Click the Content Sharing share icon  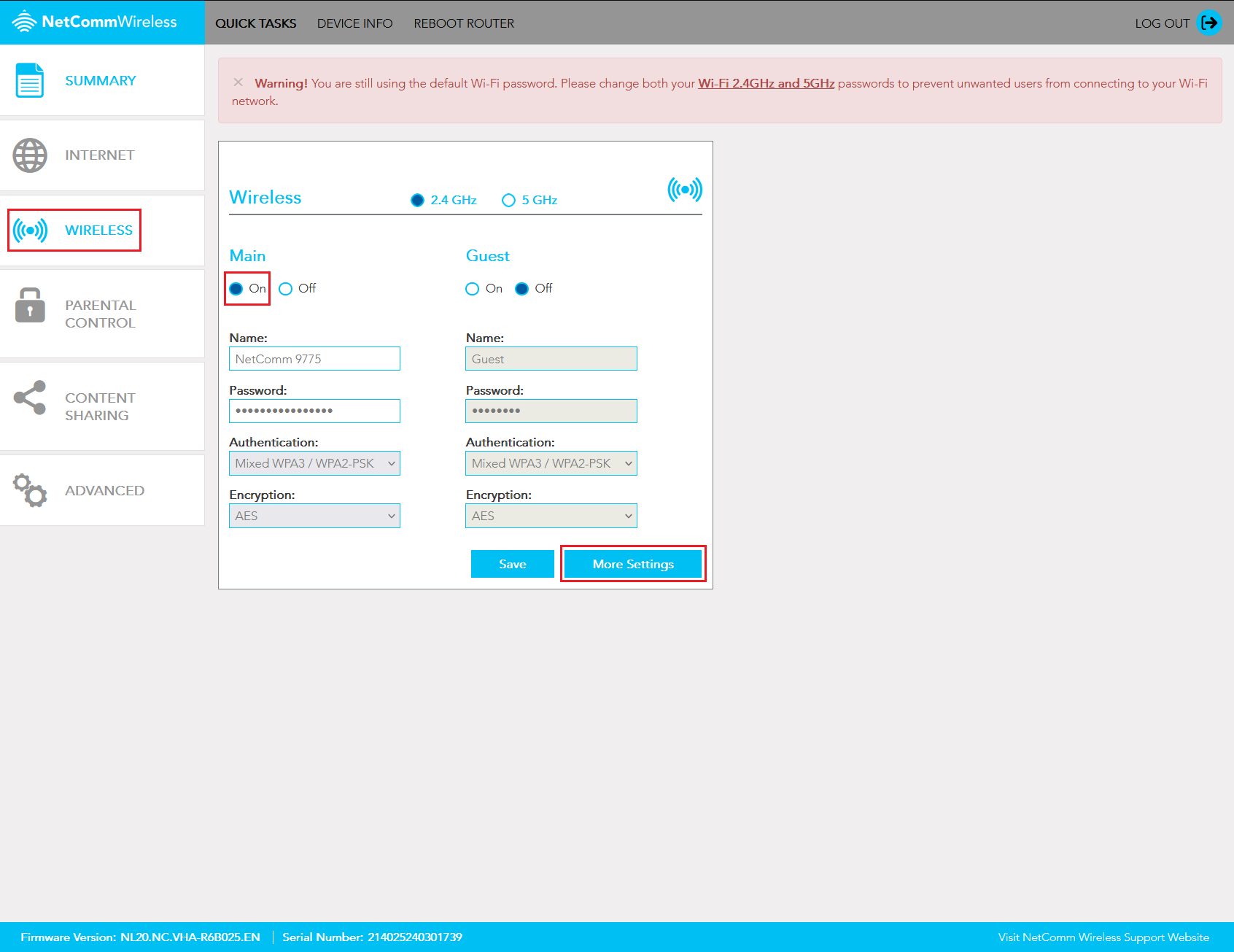tap(29, 398)
